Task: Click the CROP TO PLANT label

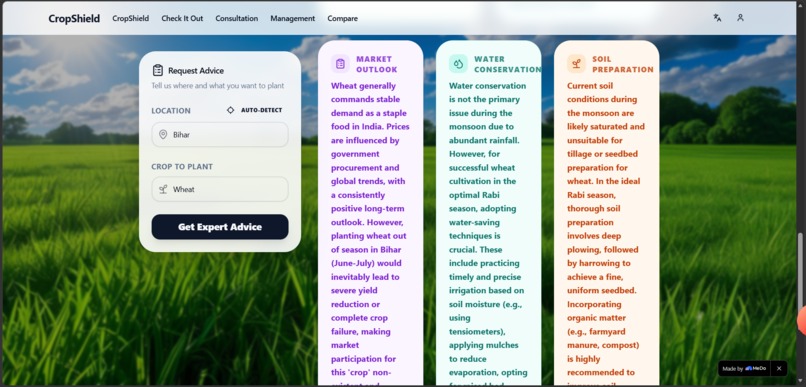Action: click(182, 167)
